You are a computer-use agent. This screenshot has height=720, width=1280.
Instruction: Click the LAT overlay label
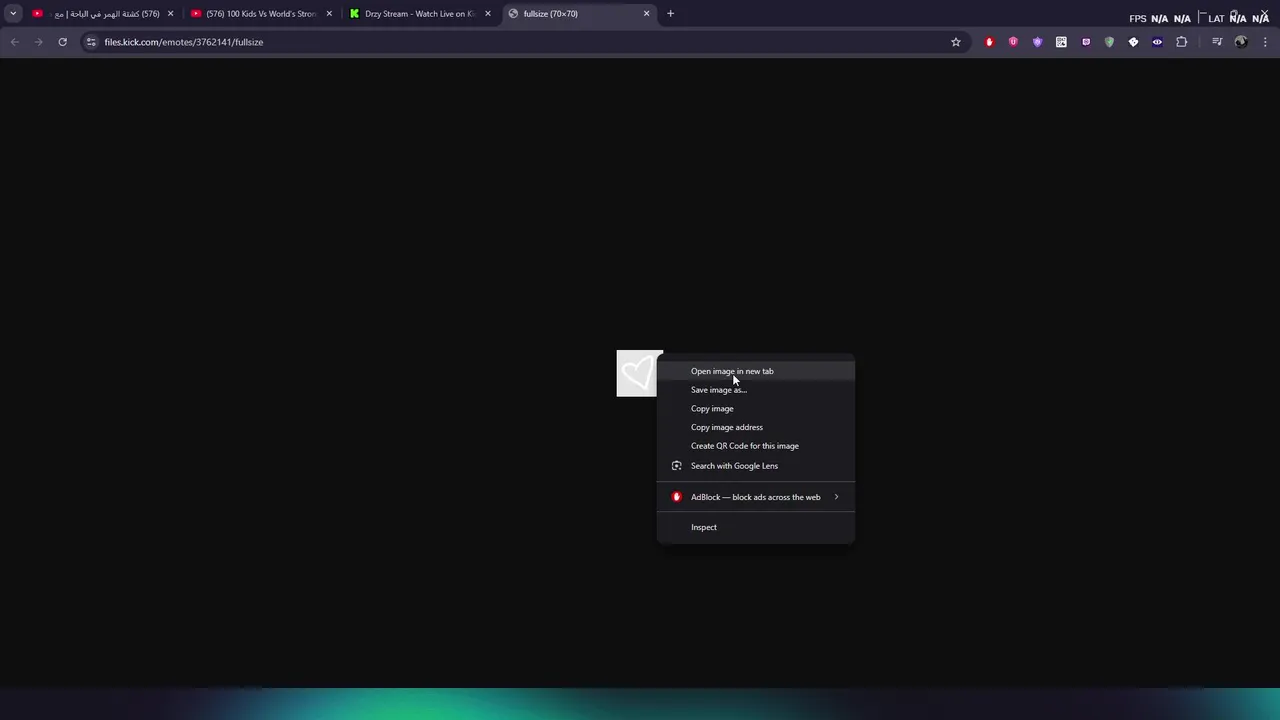pyautogui.click(x=1216, y=19)
